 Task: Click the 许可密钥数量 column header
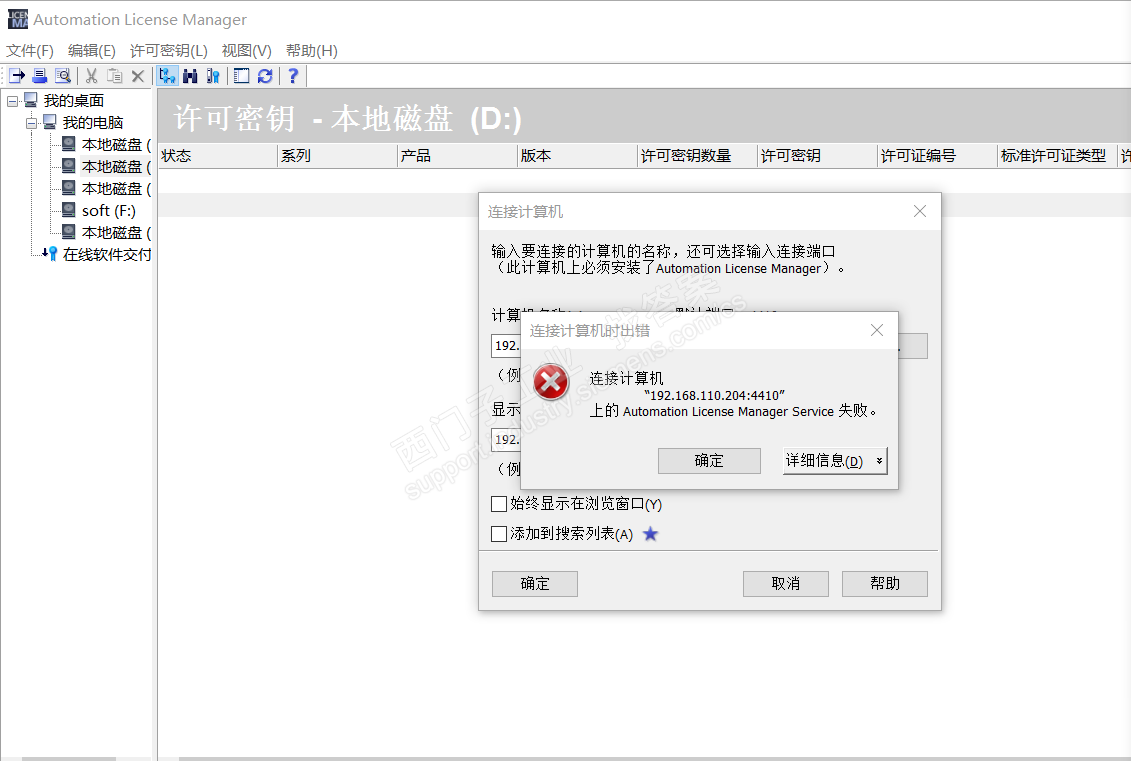697,156
